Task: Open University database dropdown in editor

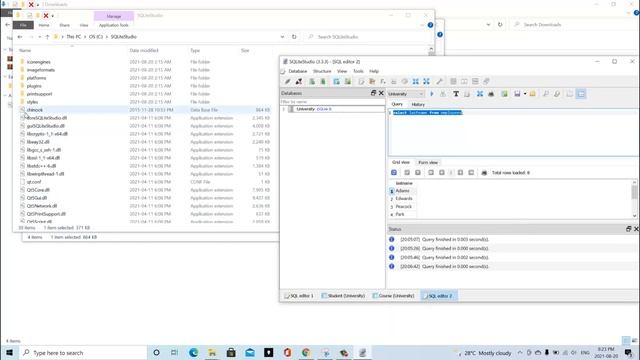Action: pos(406,94)
